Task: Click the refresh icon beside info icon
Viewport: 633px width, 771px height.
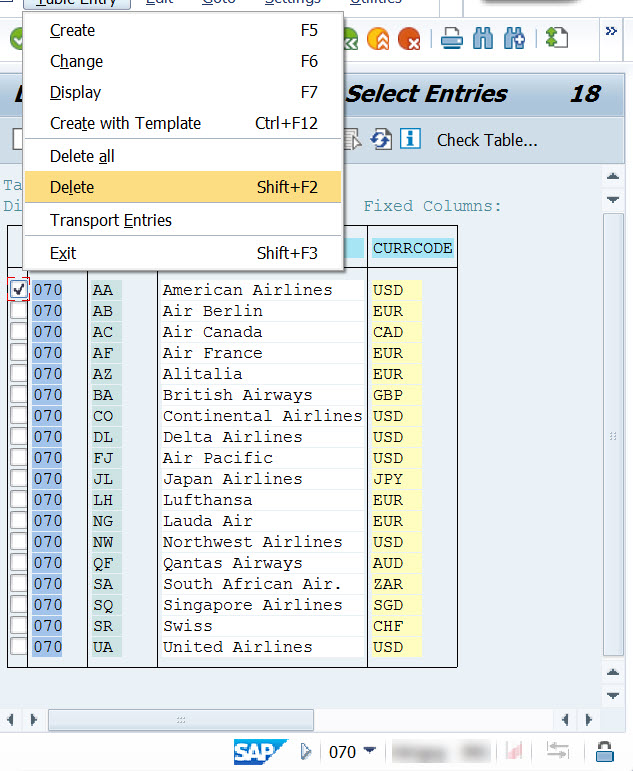Action: click(381, 139)
